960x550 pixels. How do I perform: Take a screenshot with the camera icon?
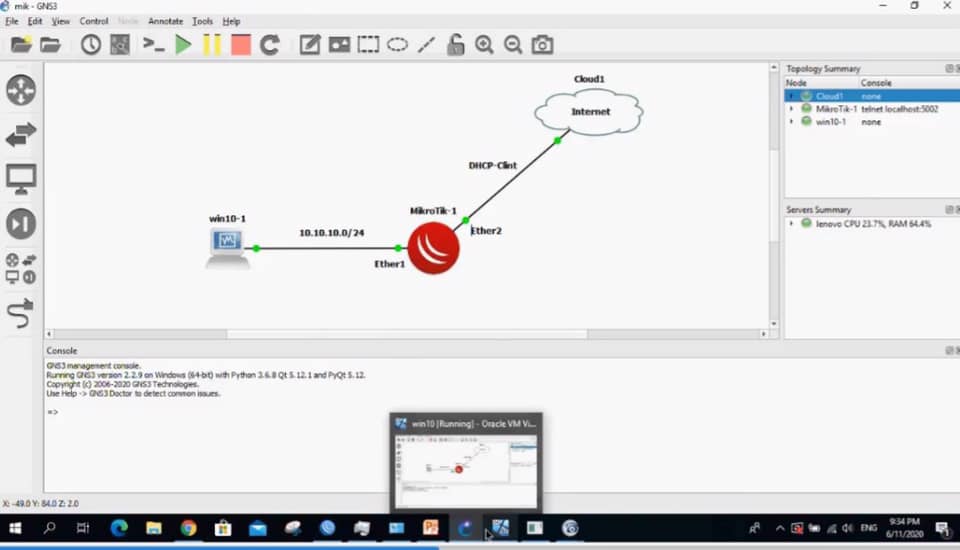click(x=542, y=44)
